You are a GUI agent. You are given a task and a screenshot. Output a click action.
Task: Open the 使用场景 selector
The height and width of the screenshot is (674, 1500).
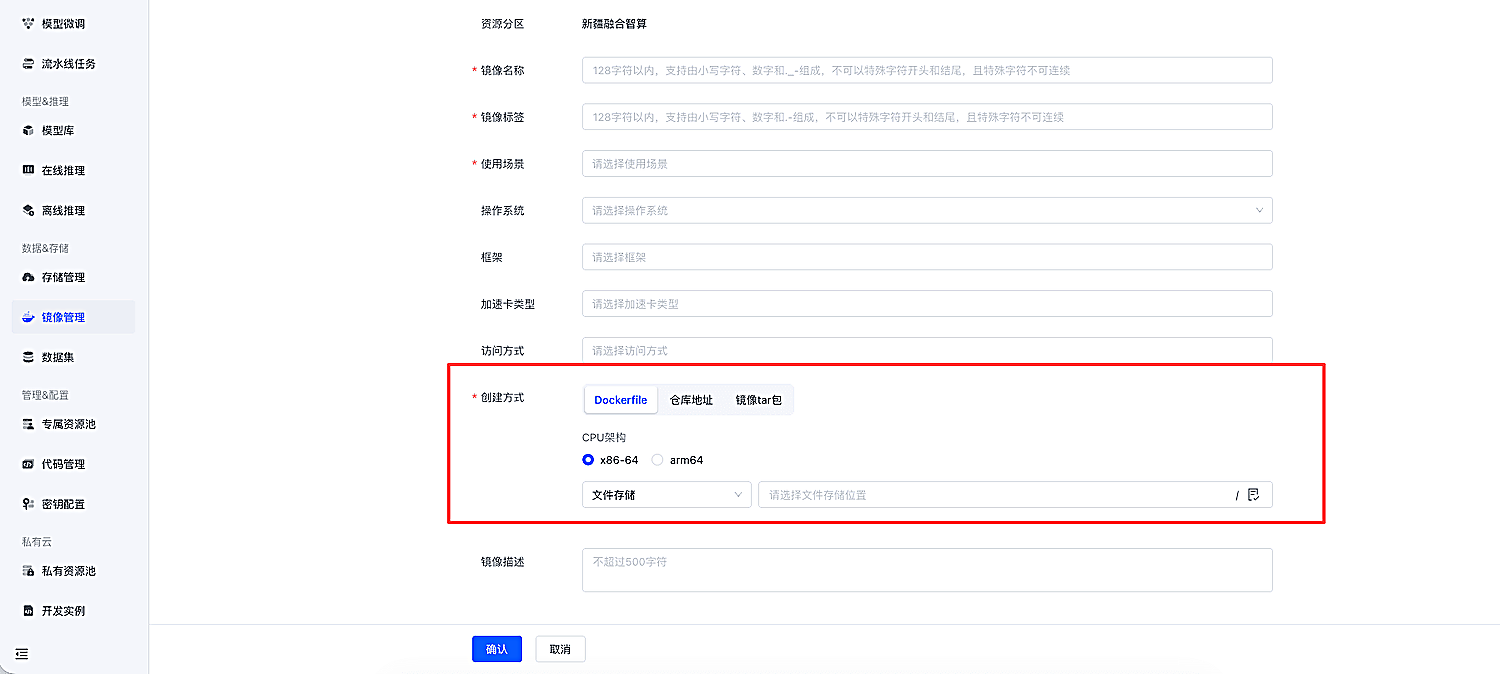927,163
